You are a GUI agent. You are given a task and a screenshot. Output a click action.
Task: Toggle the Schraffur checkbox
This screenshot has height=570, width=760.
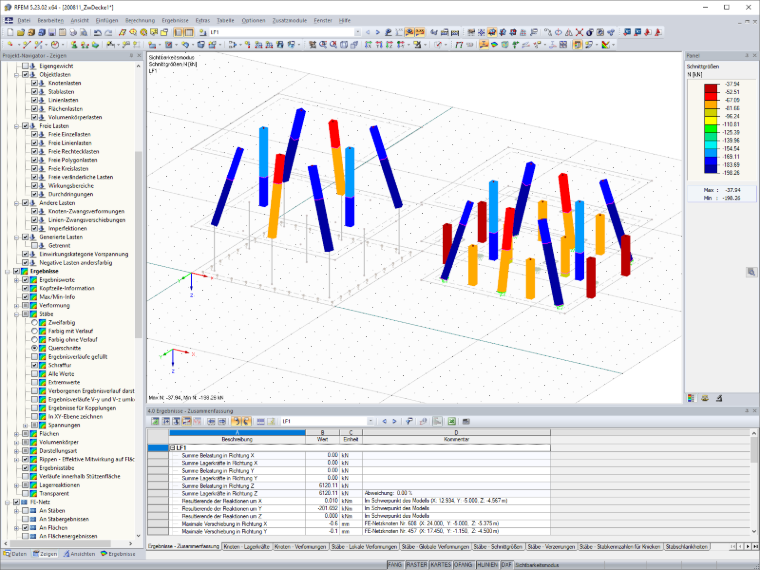click(34, 365)
